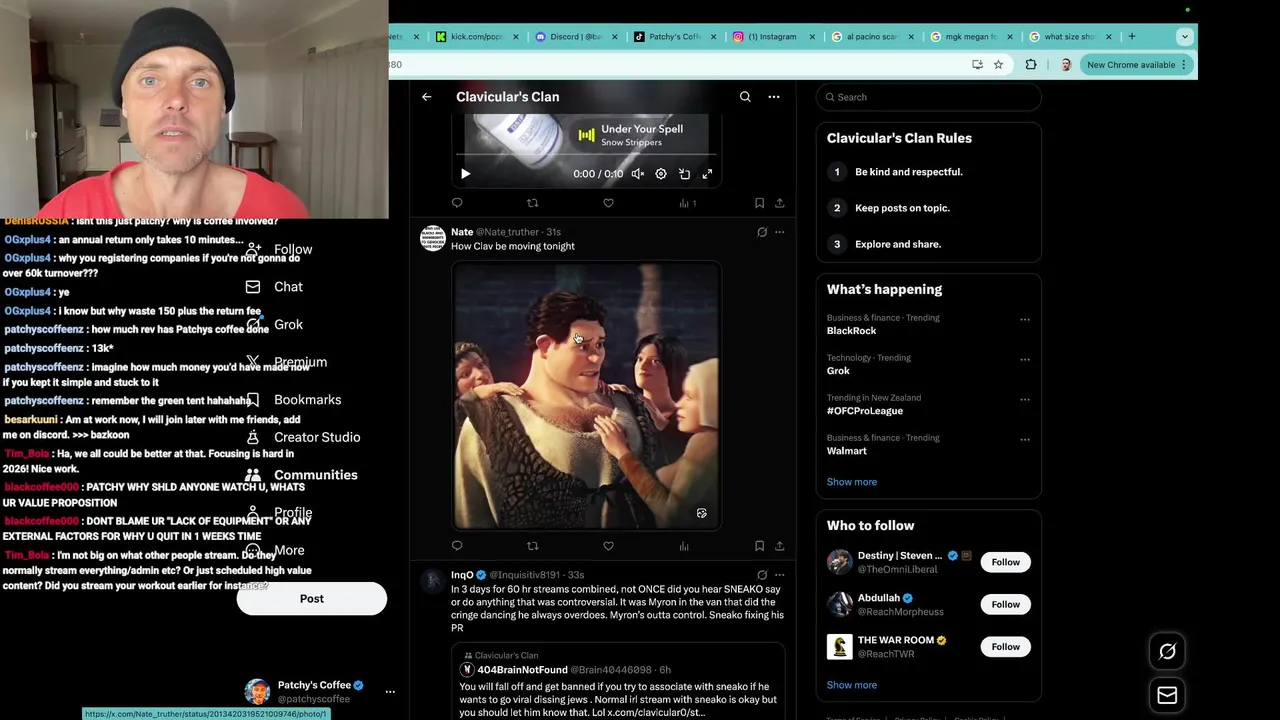This screenshot has width=1280, height=720.
Task: Share the video post above Nate's
Action: (x=780, y=203)
